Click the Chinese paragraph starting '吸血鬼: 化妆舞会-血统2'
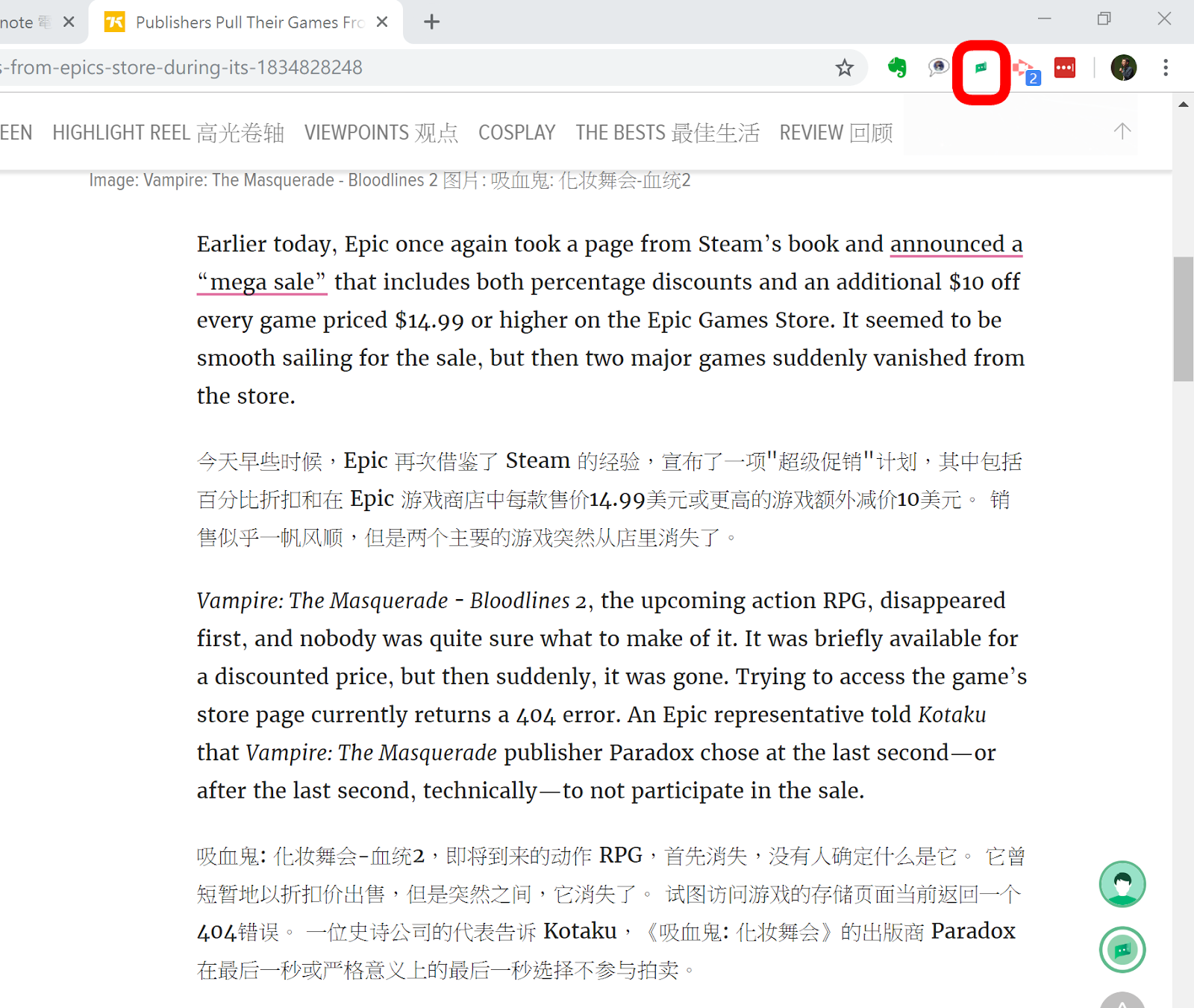The image size is (1194, 1008). [x=610, y=912]
